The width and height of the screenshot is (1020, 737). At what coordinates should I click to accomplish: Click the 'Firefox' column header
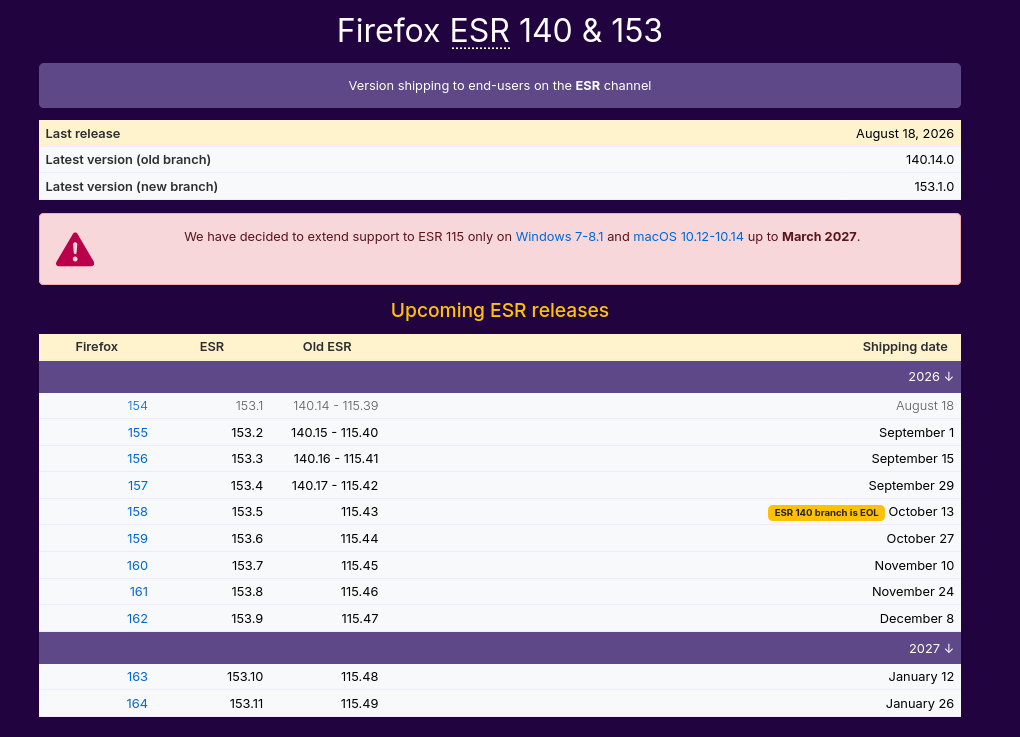(96, 347)
